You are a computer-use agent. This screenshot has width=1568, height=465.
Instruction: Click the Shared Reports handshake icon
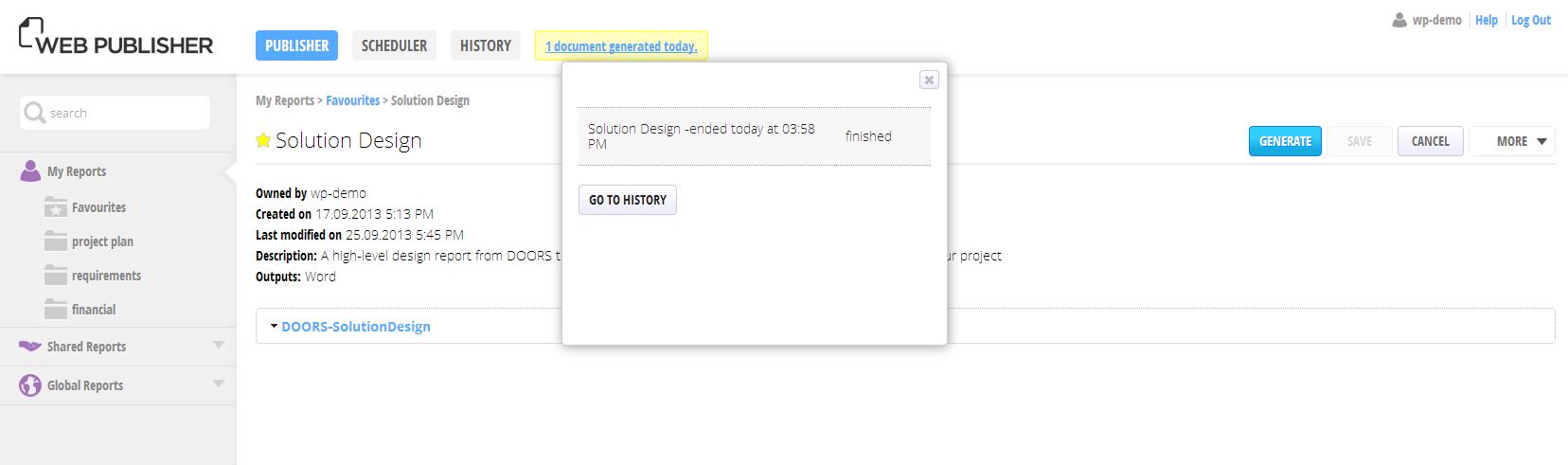[x=30, y=347]
